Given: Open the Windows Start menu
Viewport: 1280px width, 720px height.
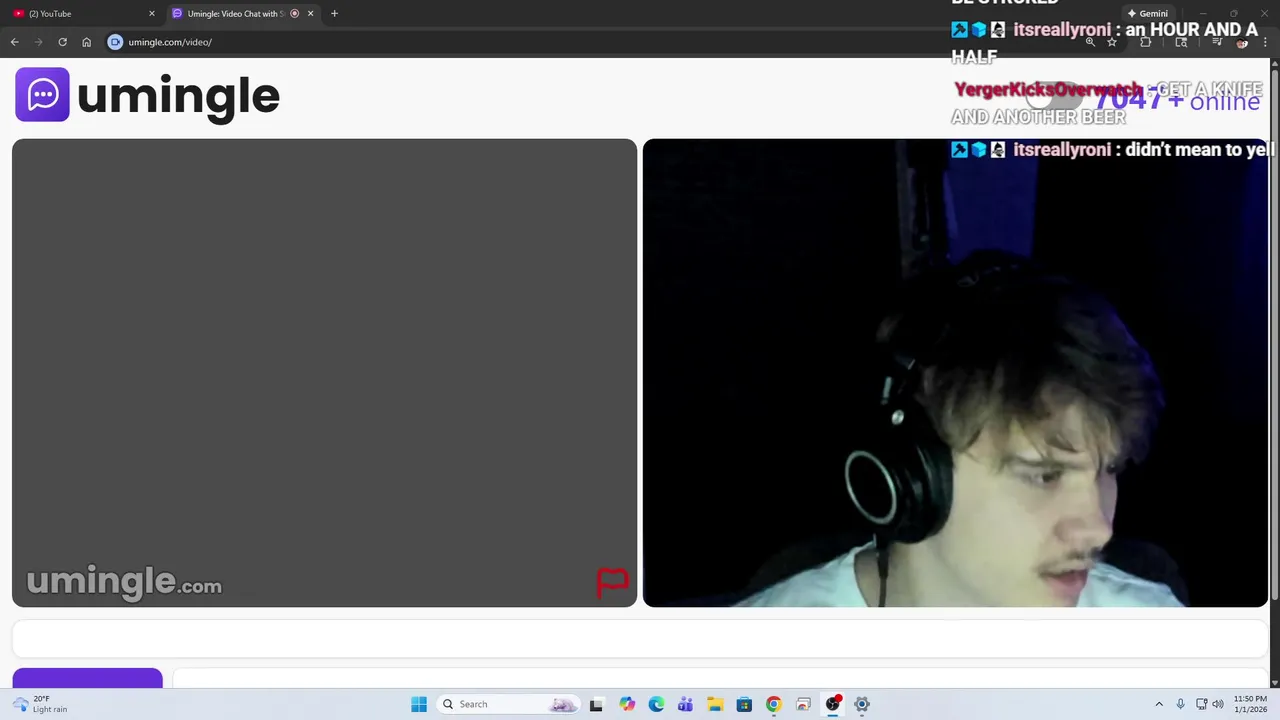Looking at the screenshot, I should [x=419, y=704].
